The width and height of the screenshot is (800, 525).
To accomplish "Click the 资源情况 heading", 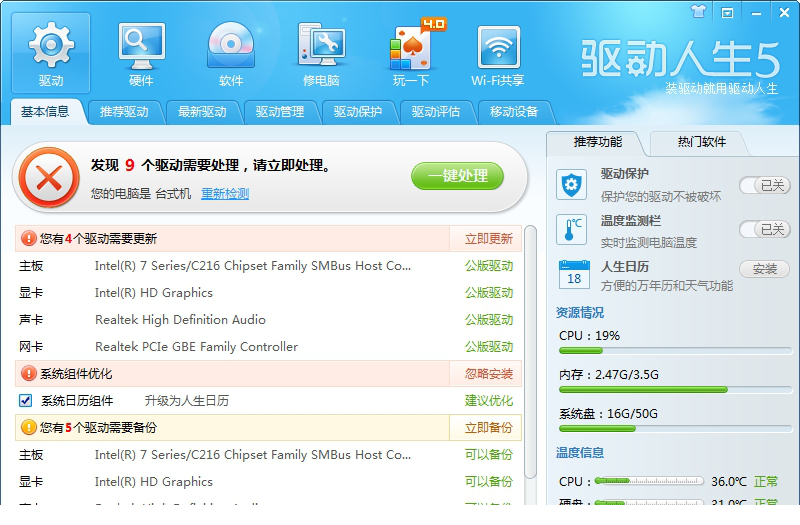I will coord(580,312).
